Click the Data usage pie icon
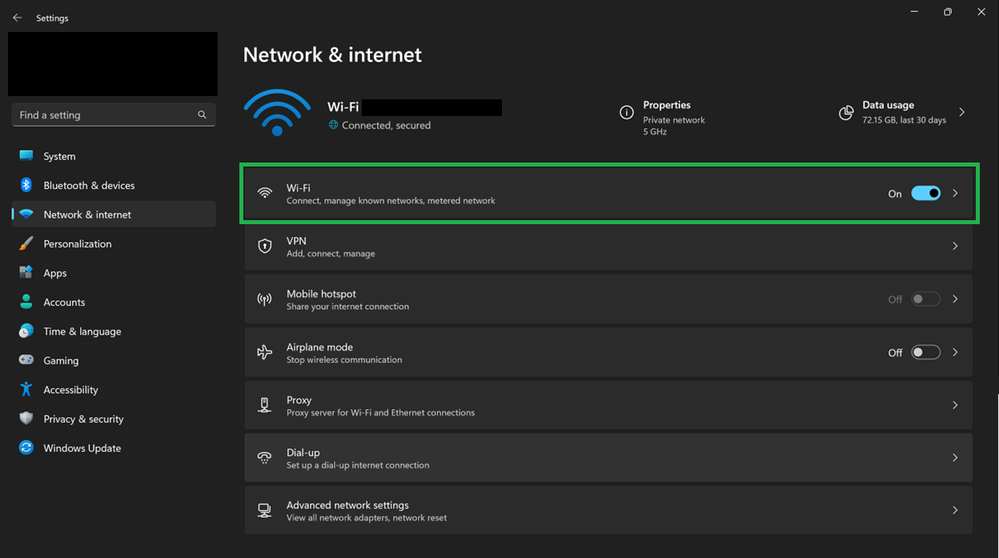 846,113
